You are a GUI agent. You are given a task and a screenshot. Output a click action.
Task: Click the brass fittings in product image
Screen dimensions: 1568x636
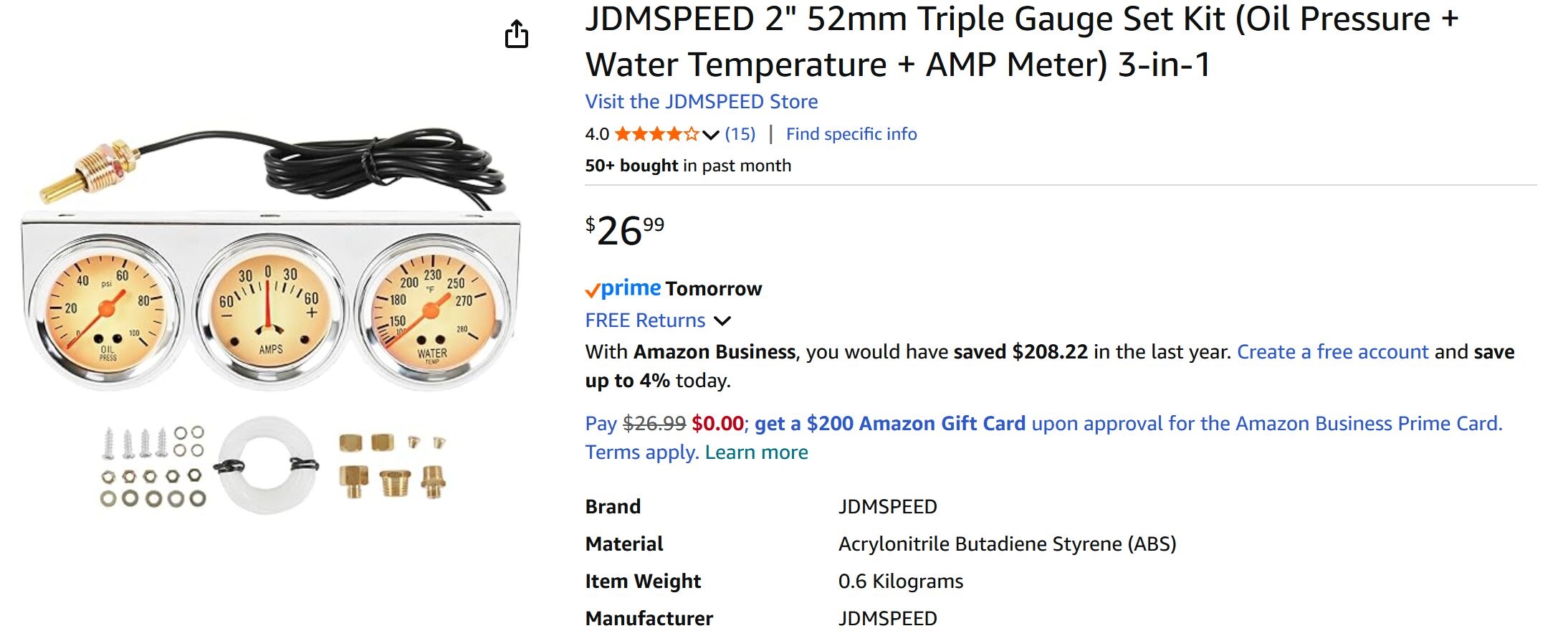(393, 465)
